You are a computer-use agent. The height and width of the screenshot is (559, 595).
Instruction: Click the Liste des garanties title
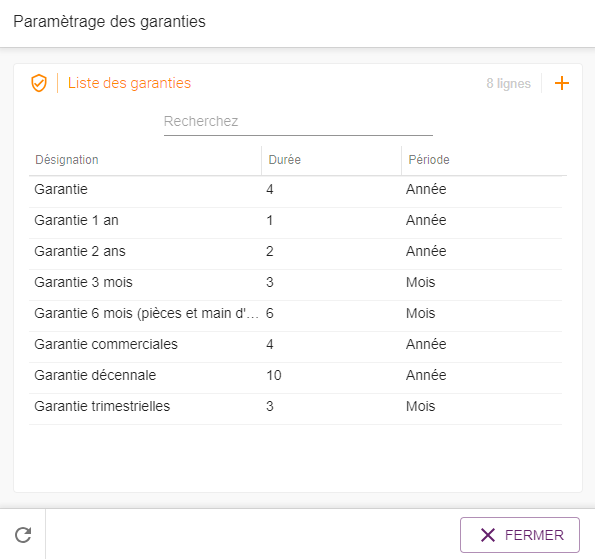pyautogui.click(x=129, y=83)
